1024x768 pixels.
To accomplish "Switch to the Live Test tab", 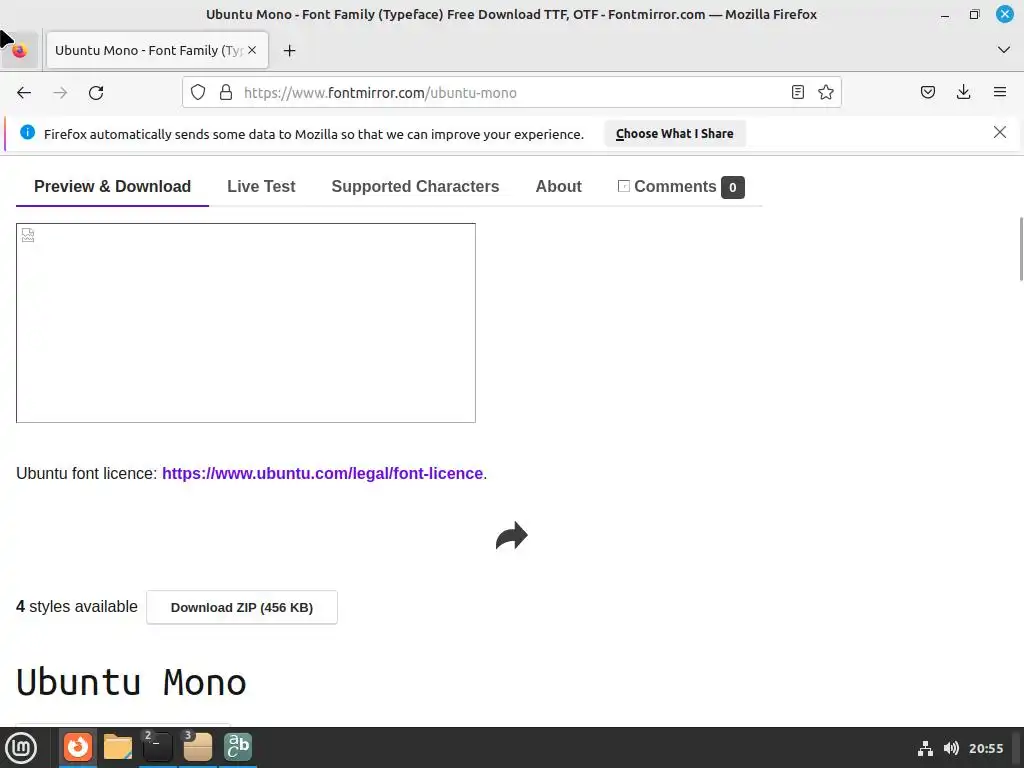I will tap(261, 187).
